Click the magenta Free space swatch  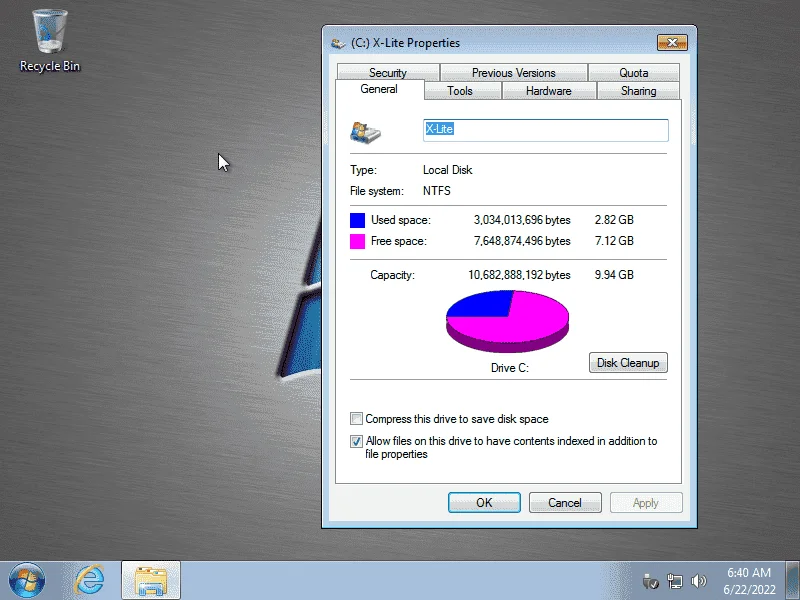(357, 241)
